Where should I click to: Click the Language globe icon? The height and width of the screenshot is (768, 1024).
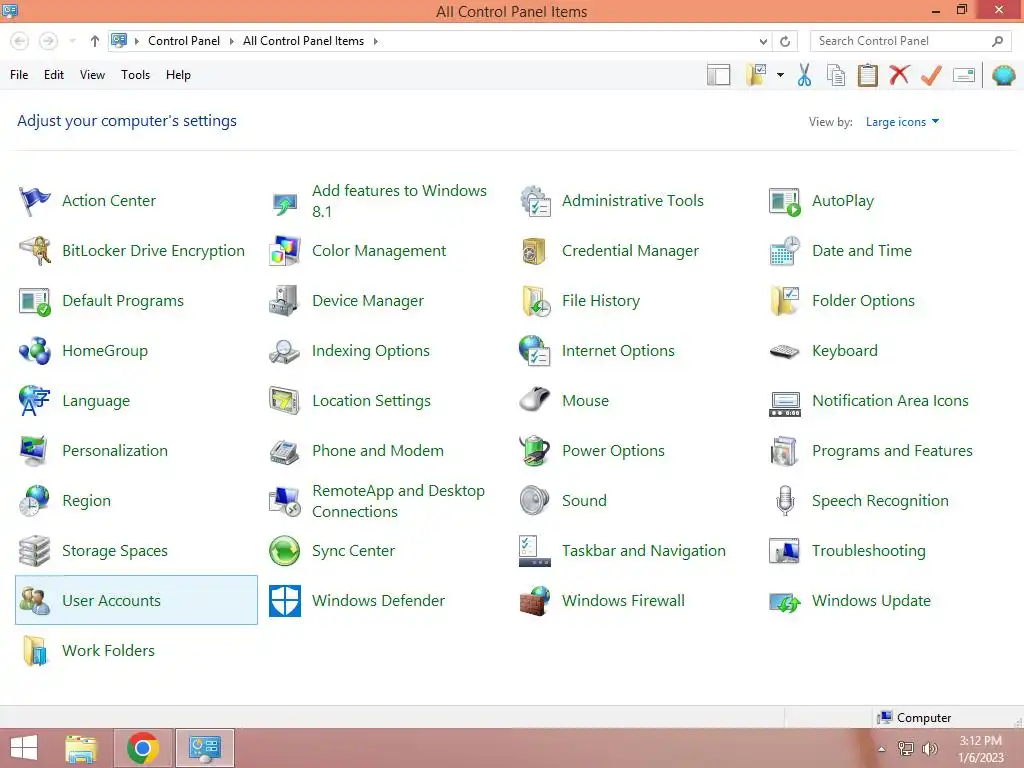35,401
